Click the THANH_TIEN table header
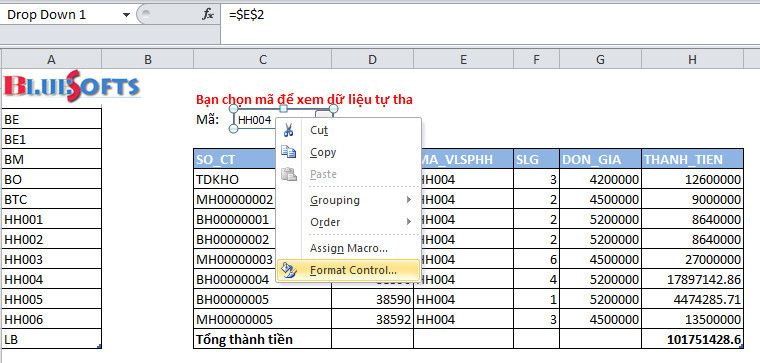The image size is (760, 363). (692, 159)
